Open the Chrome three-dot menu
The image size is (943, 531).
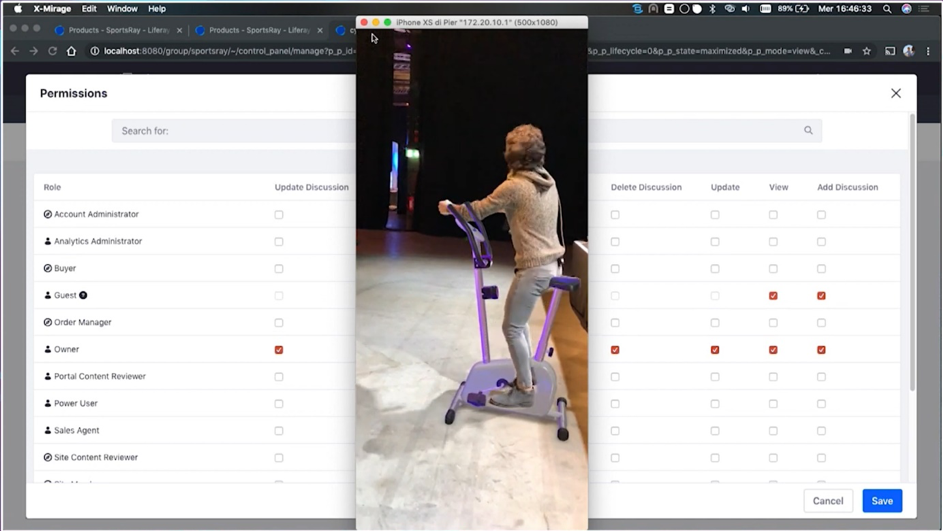click(x=928, y=51)
